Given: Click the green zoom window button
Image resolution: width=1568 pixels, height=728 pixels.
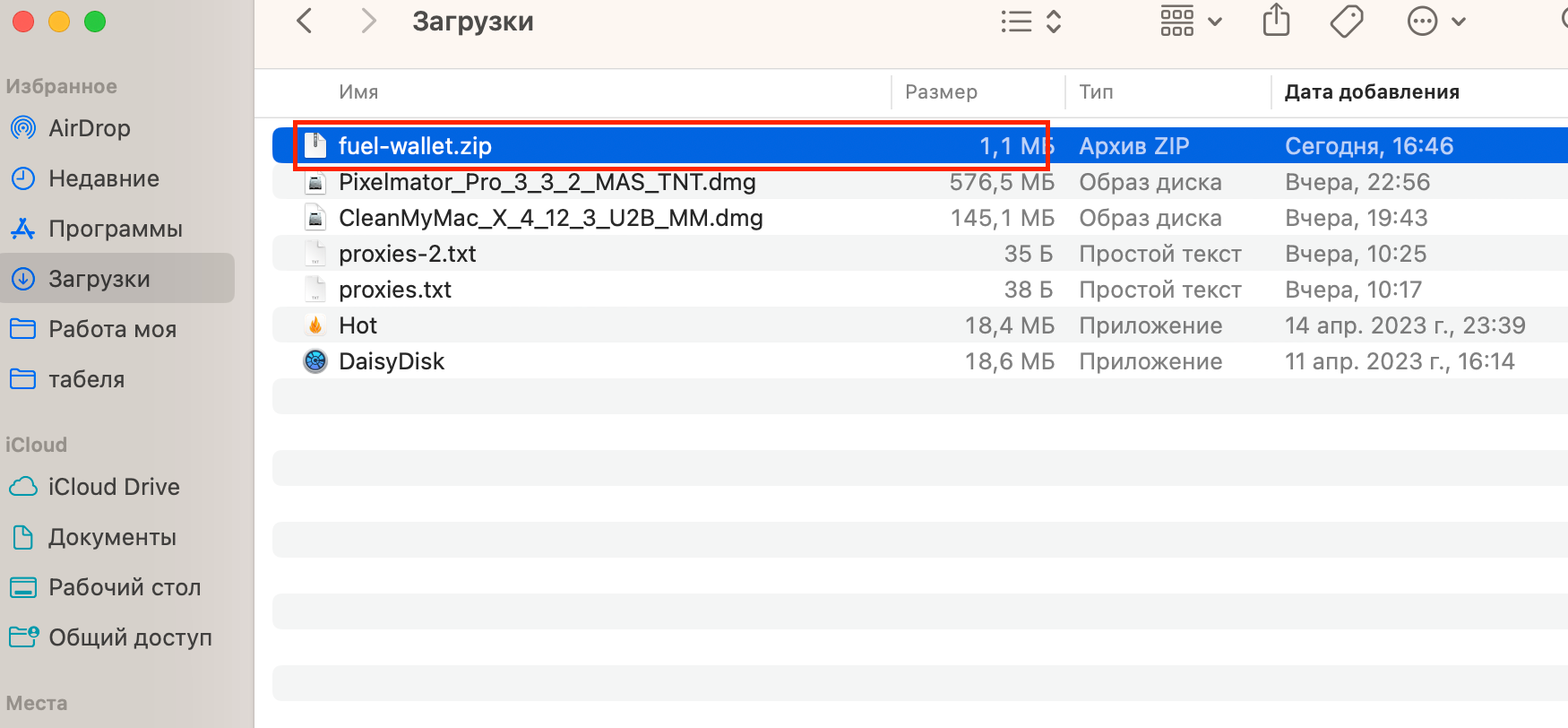Looking at the screenshot, I should (95, 22).
